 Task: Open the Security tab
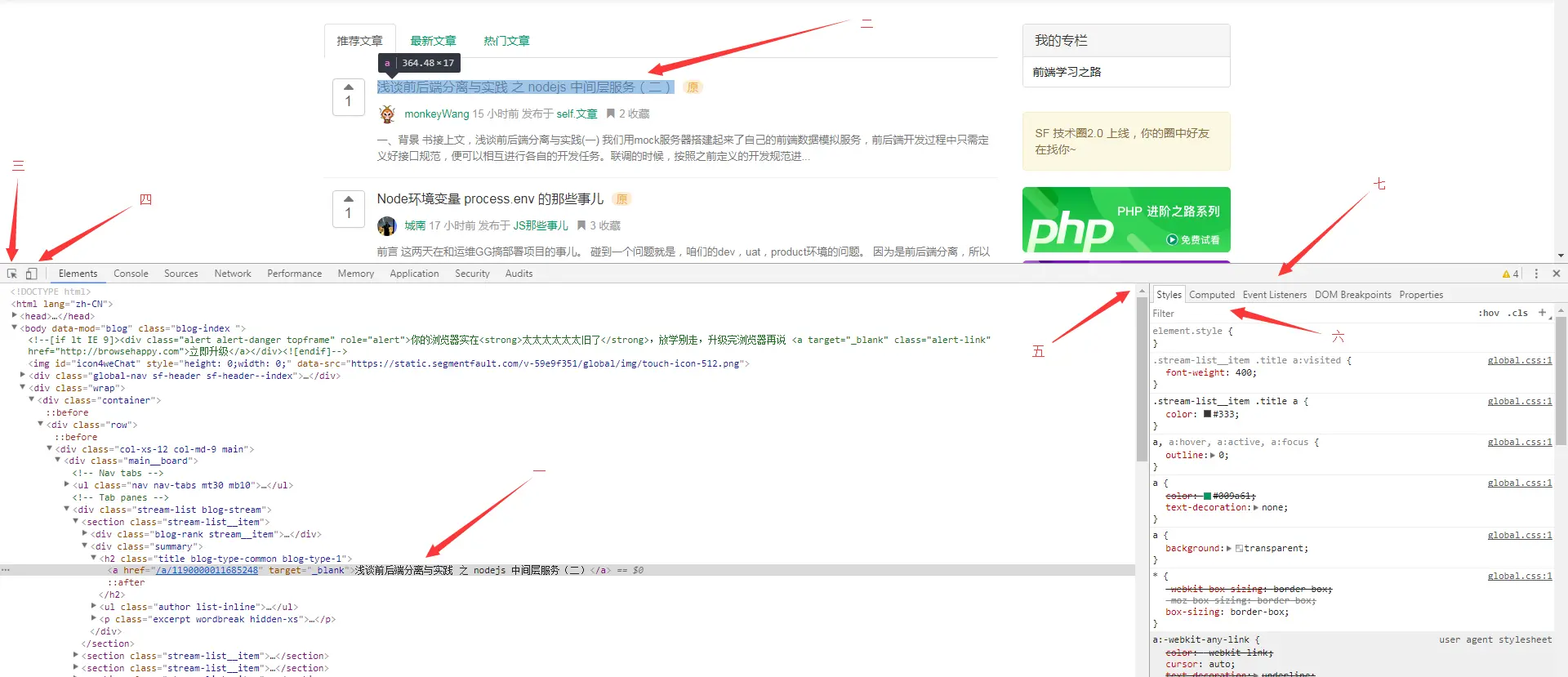472,274
